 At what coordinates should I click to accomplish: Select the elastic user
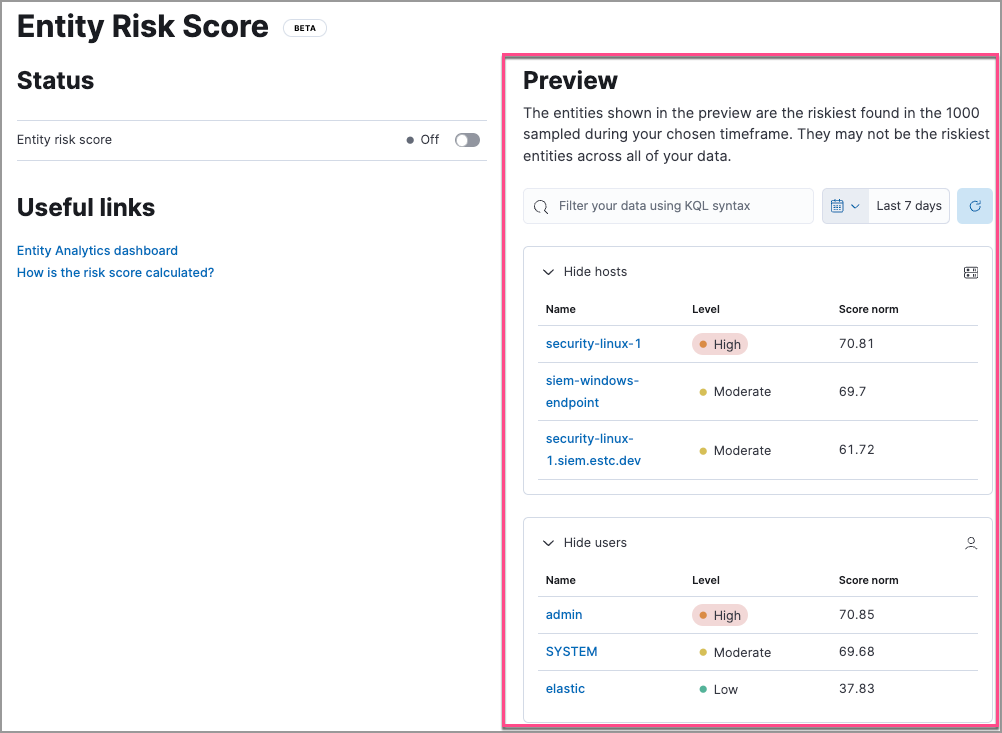click(x=565, y=688)
